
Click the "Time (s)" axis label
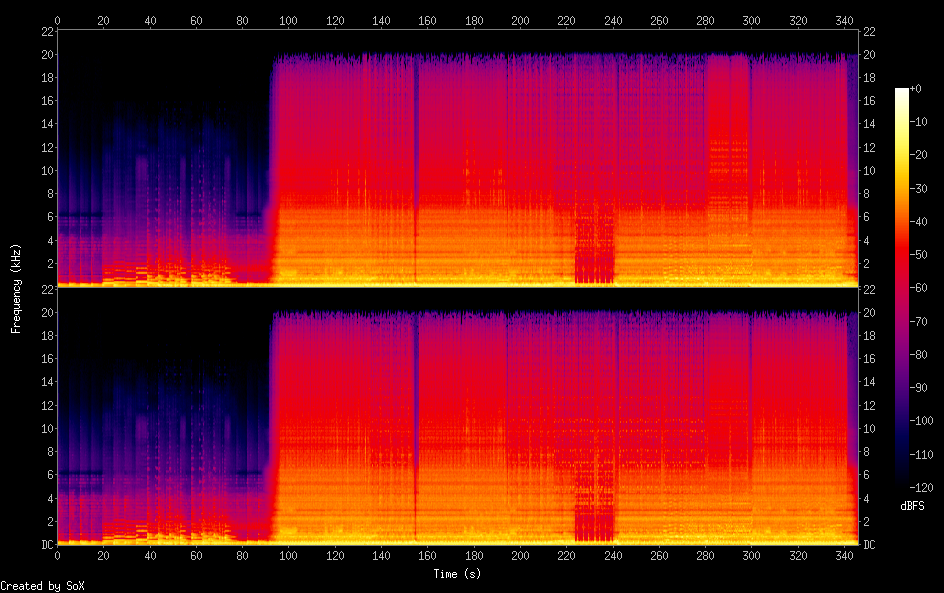(x=458, y=574)
